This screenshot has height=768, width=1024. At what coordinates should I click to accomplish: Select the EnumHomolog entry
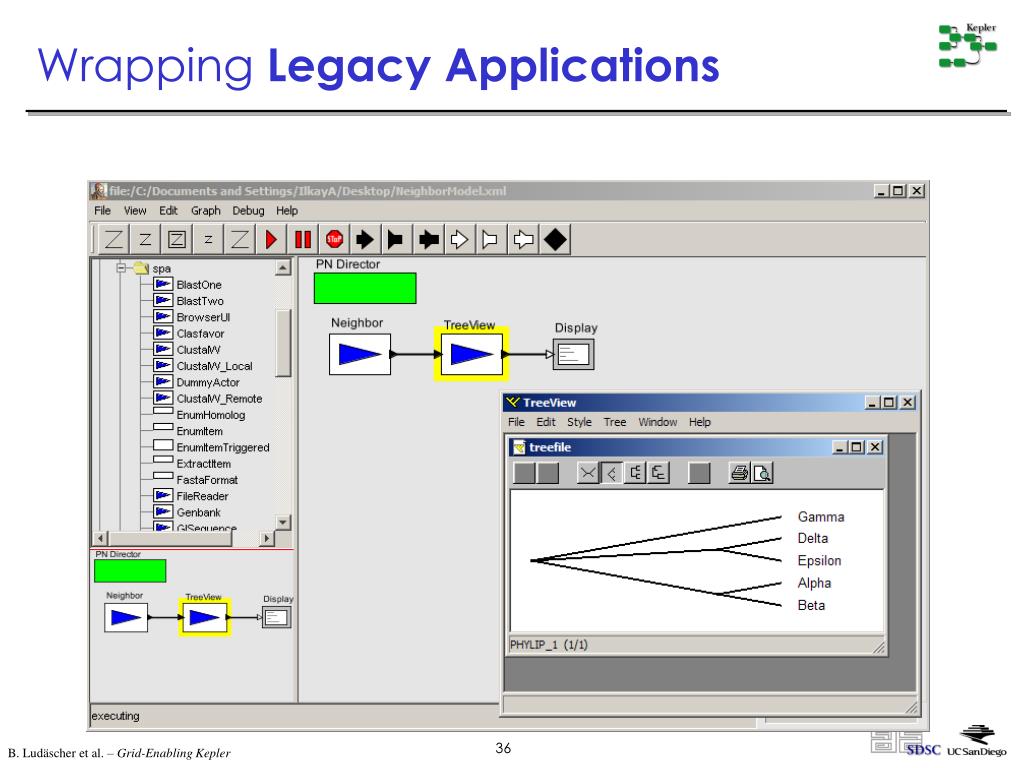[199, 415]
